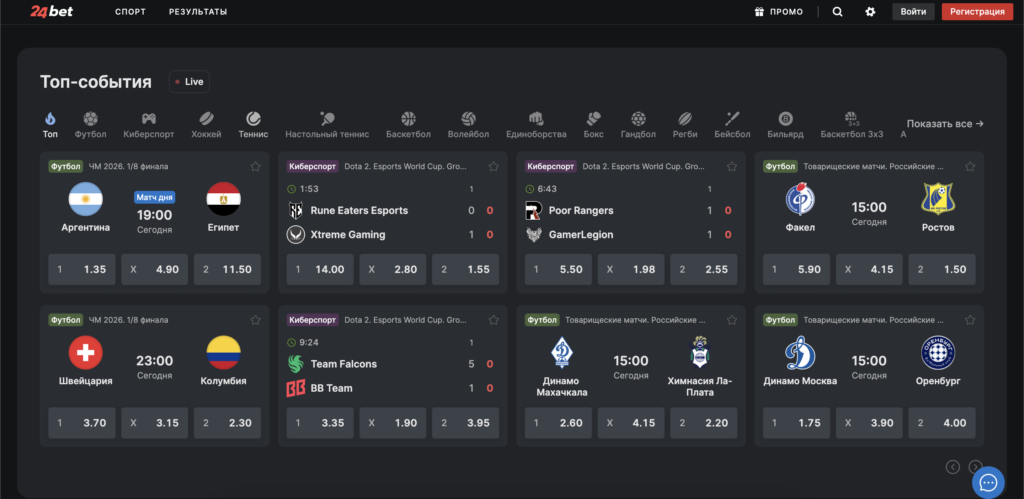Click the Egypt flag emblem
The height and width of the screenshot is (499, 1024).
click(223, 199)
